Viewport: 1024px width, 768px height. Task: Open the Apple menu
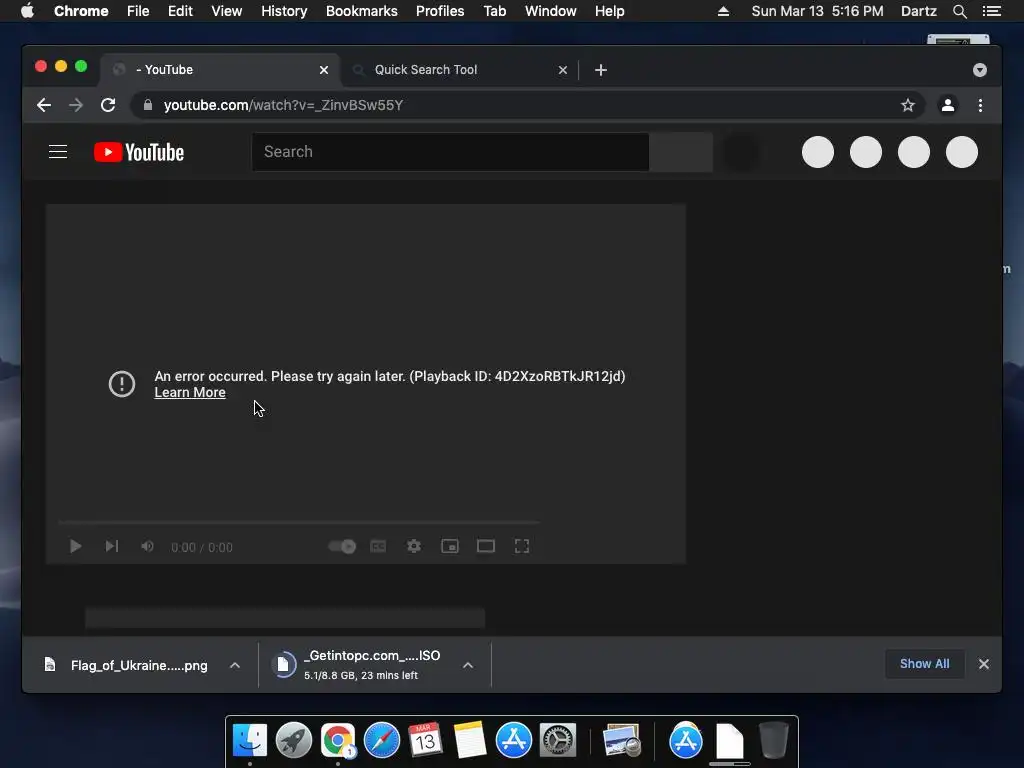click(x=27, y=11)
